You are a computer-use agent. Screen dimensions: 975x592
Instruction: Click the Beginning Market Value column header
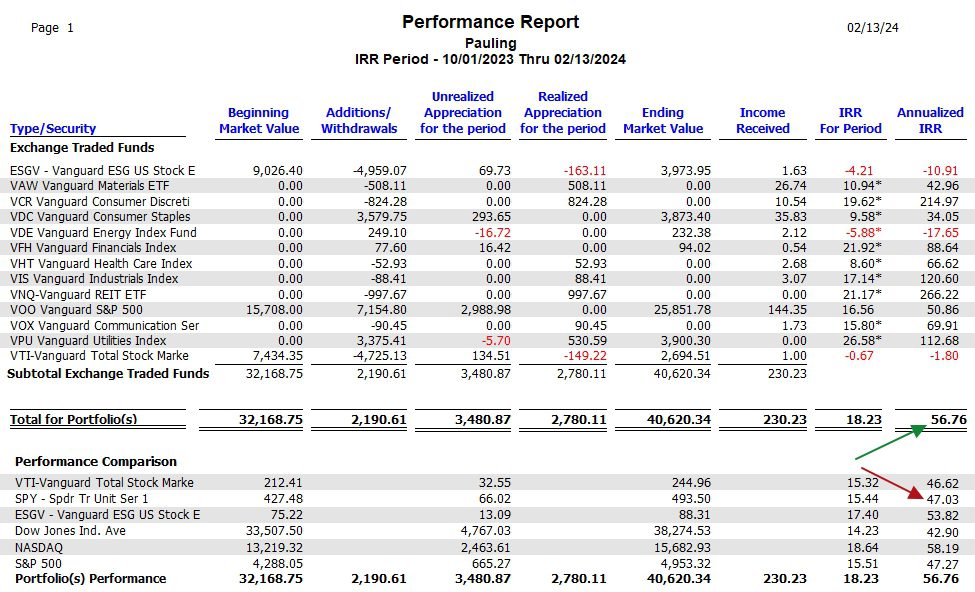click(259, 121)
